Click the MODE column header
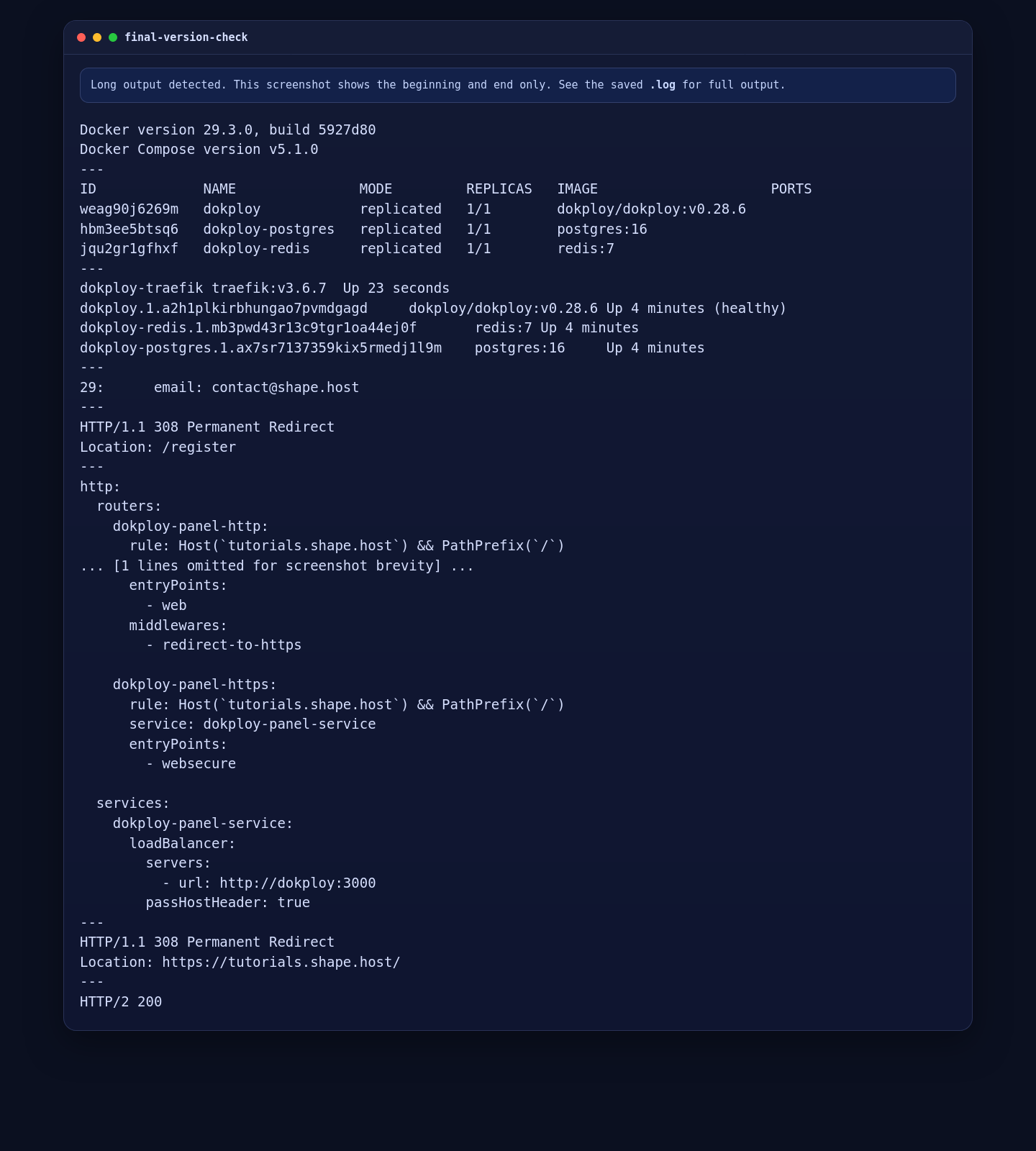Screen dimensions: 1036x1151 (376, 189)
